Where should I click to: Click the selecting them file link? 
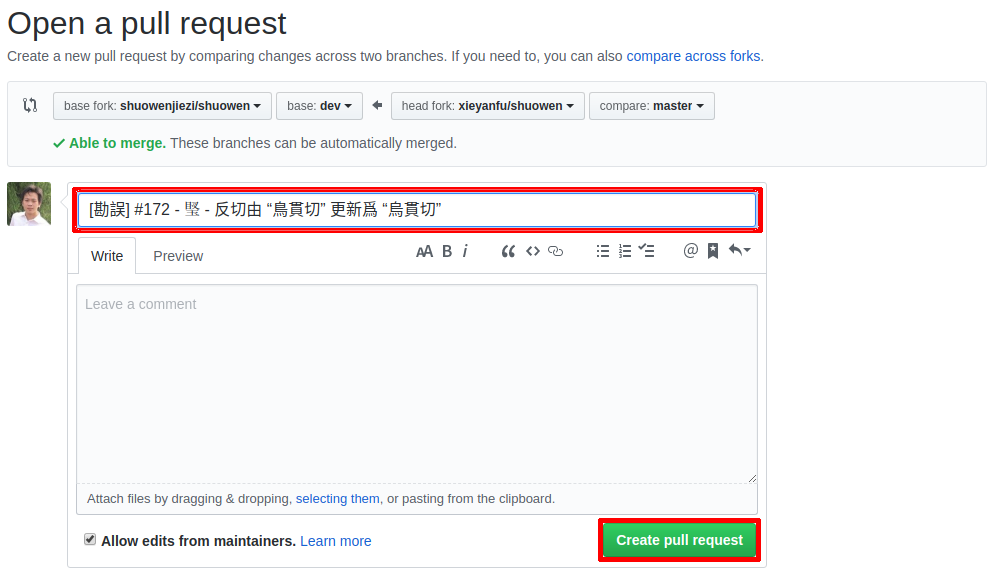tap(337, 499)
